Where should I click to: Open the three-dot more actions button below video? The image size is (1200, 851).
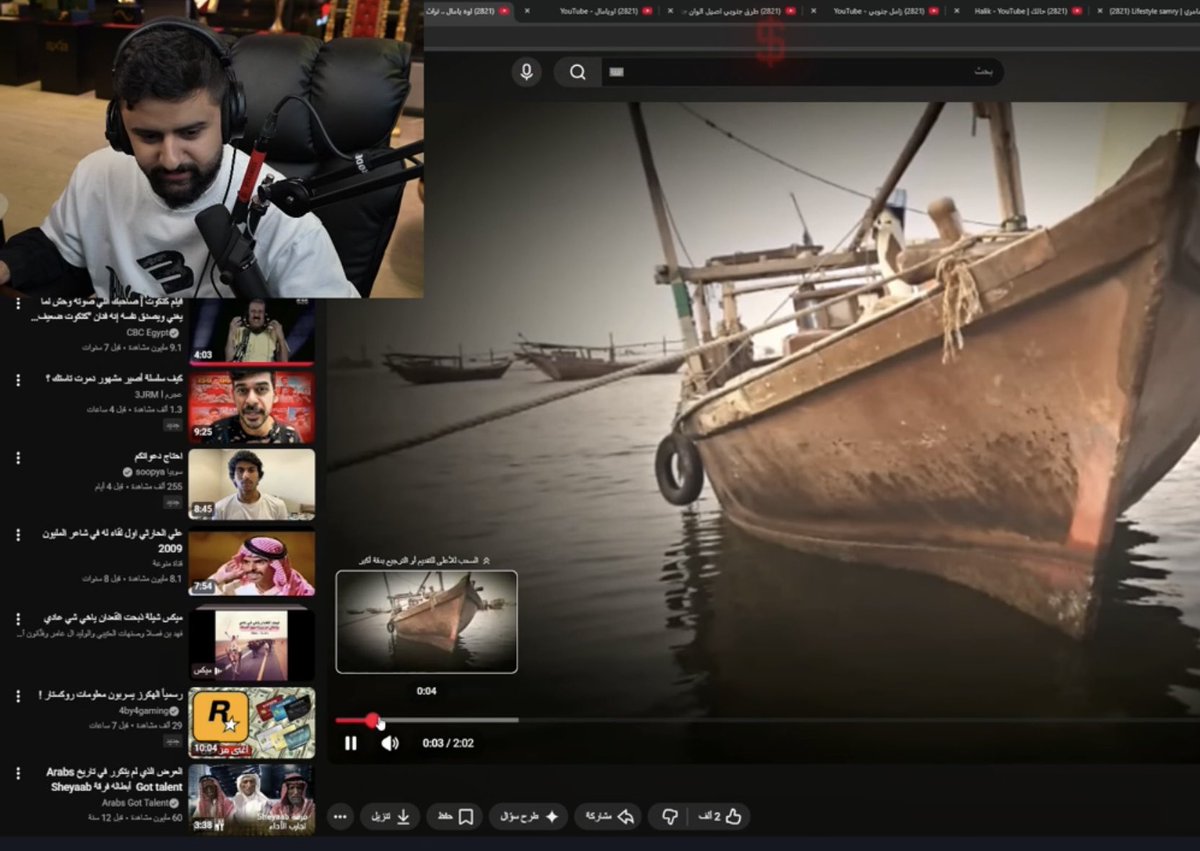(340, 817)
